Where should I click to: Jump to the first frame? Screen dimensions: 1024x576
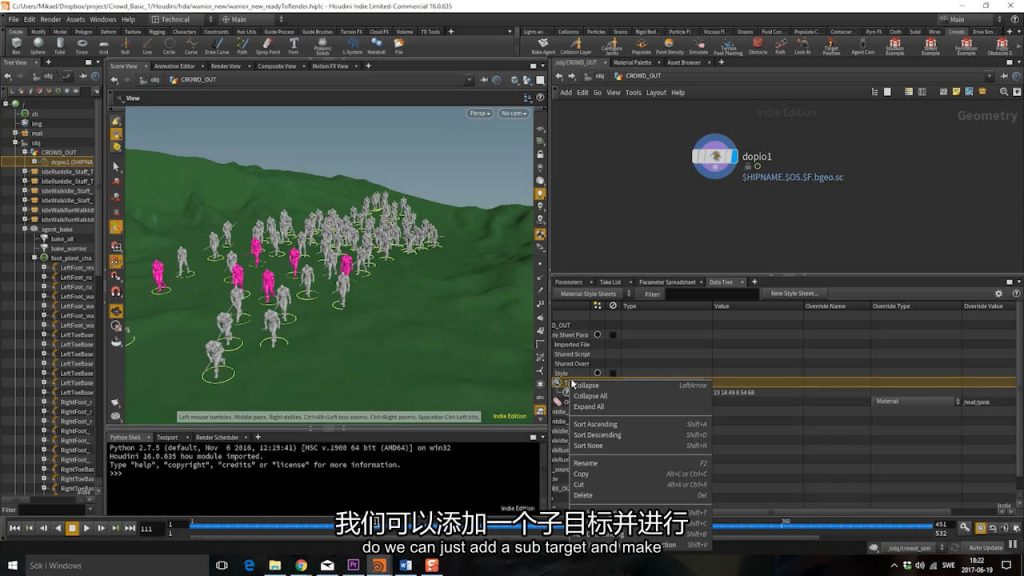14,528
